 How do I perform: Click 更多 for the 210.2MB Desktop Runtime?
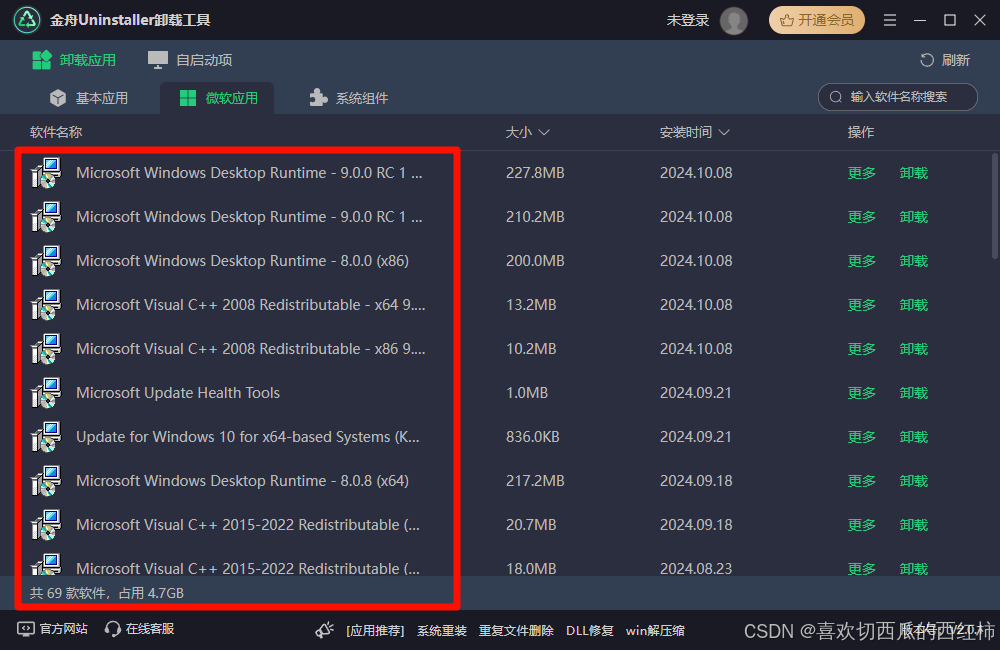[862, 217]
